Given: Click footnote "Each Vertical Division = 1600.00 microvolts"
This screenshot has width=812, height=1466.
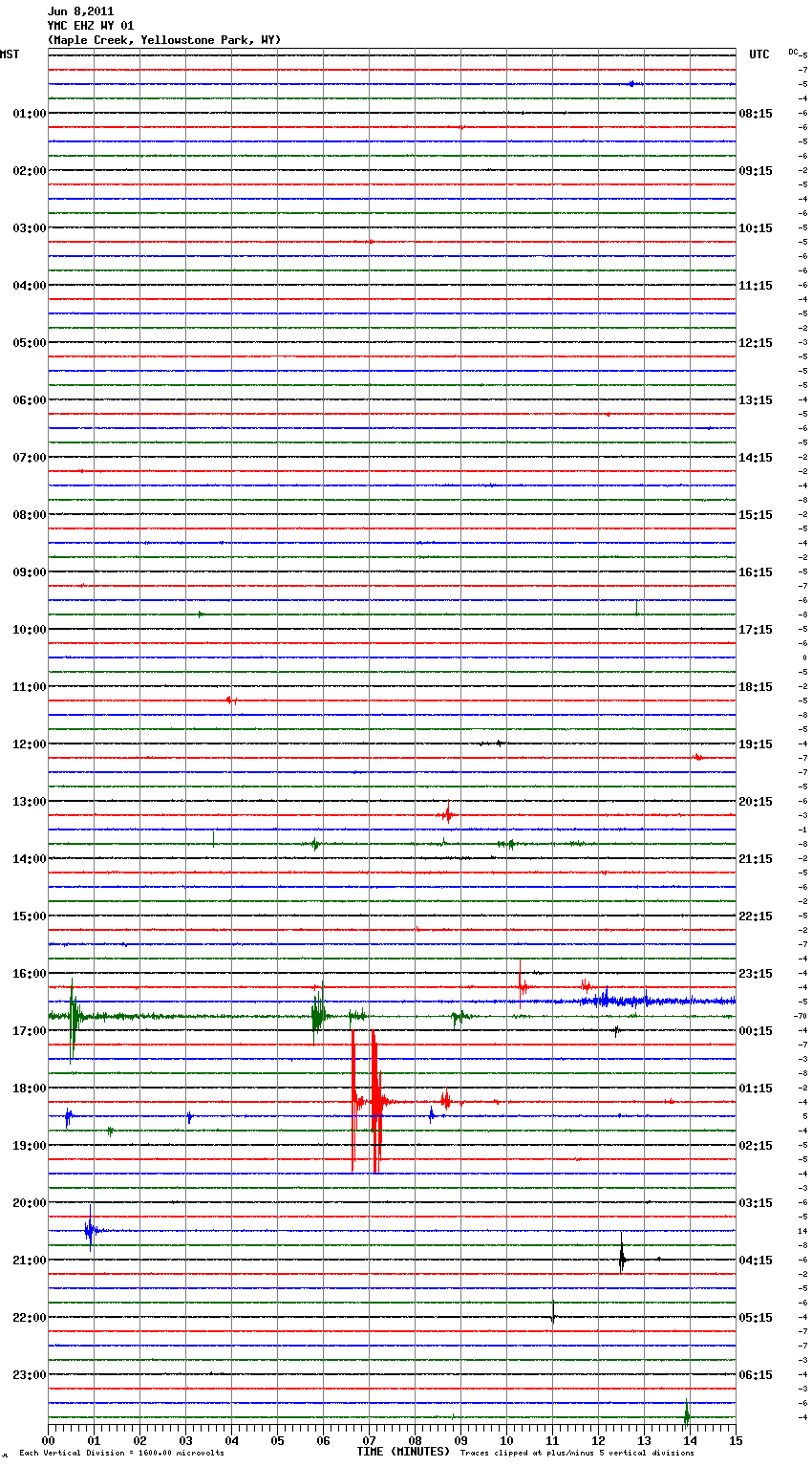Looking at the screenshot, I should coord(121,1453).
